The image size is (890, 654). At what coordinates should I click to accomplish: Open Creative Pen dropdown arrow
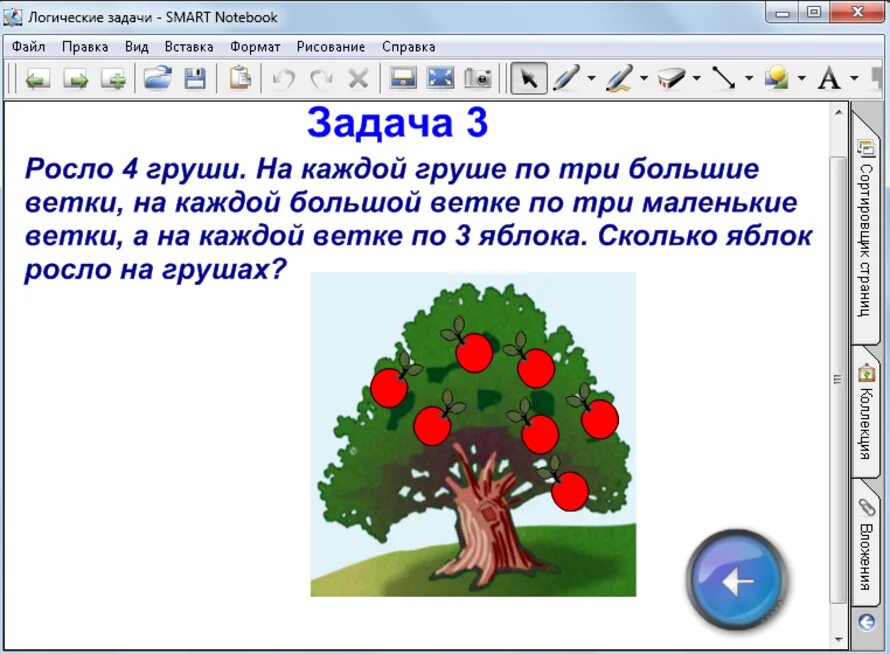(644, 78)
